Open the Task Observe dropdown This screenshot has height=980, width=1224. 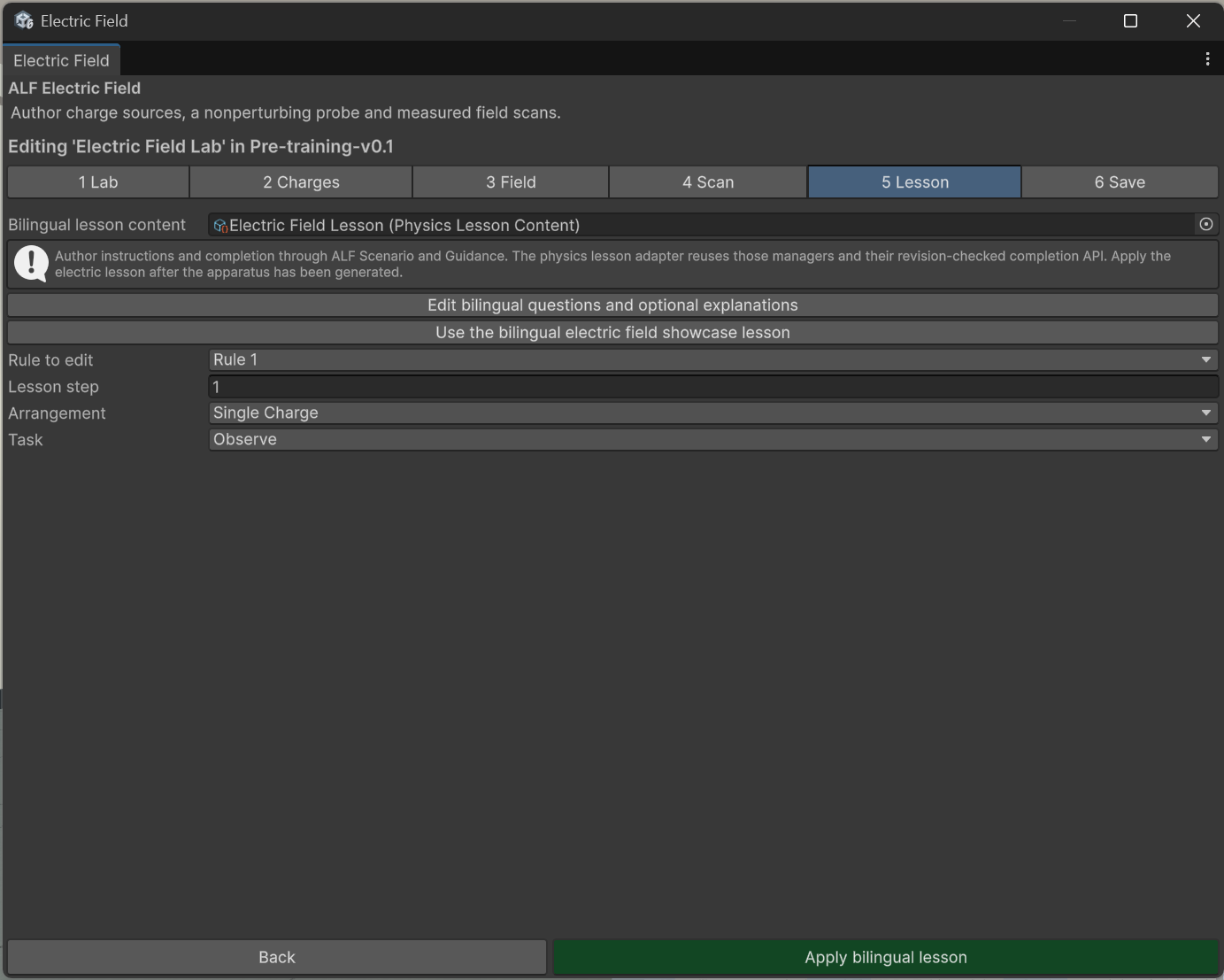[713, 439]
